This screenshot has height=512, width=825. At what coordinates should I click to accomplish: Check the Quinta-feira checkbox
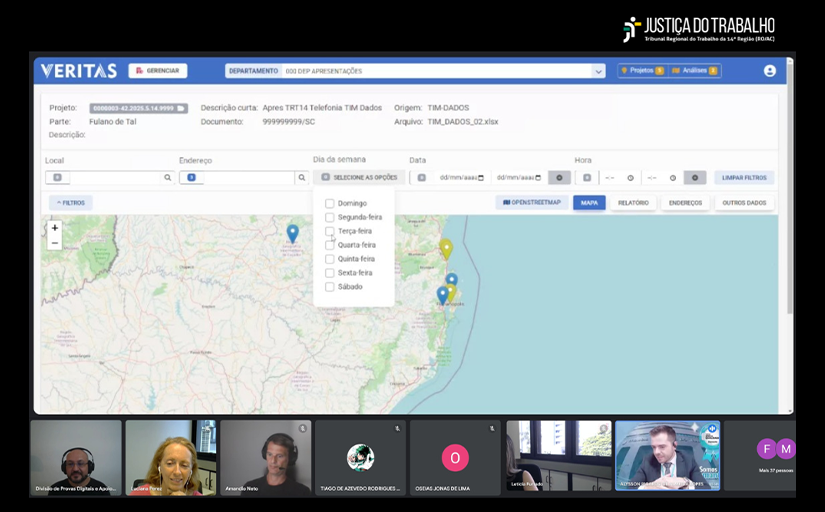[x=329, y=259]
